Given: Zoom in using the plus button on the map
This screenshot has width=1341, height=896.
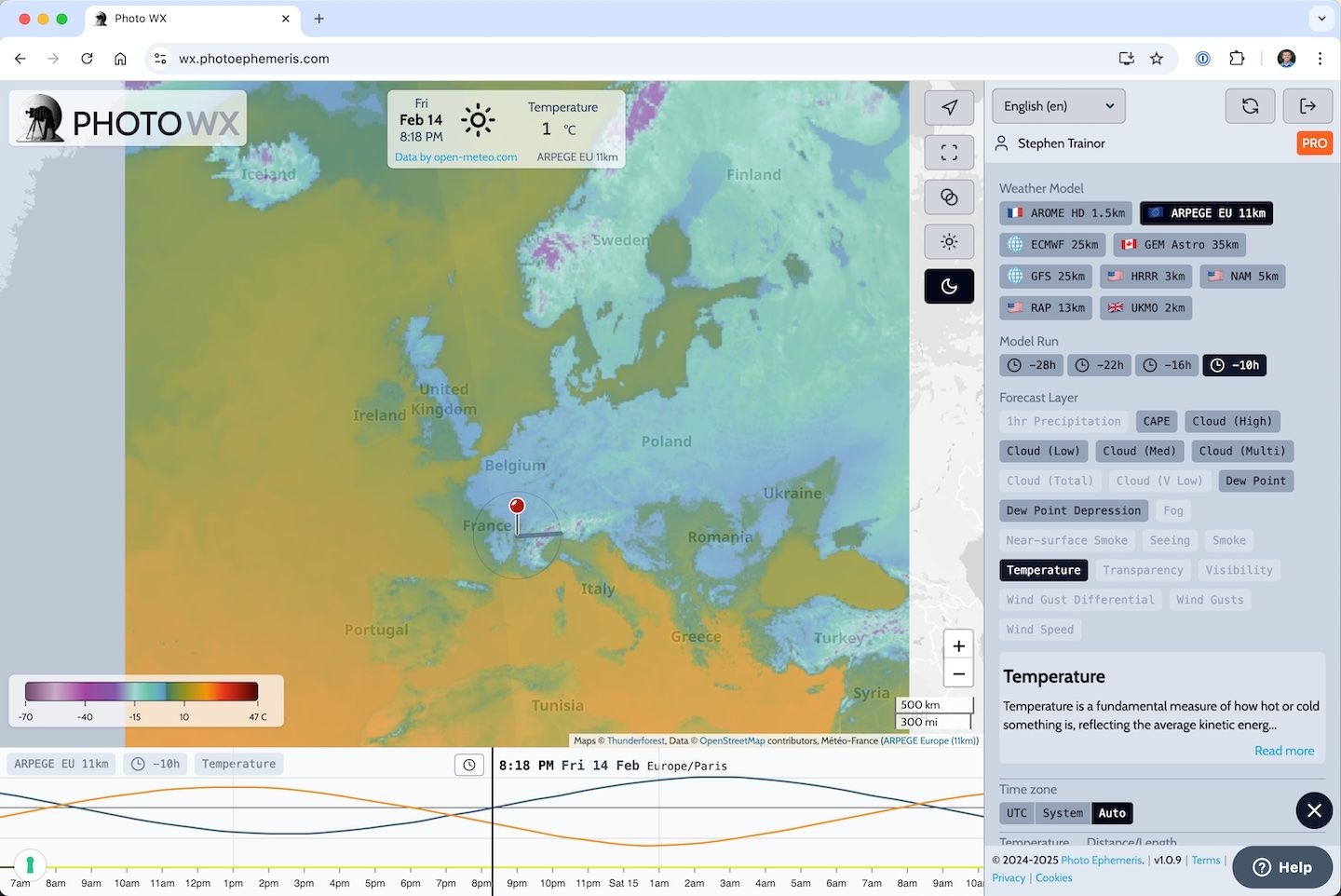Looking at the screenshot, I should tap(958, 645).
